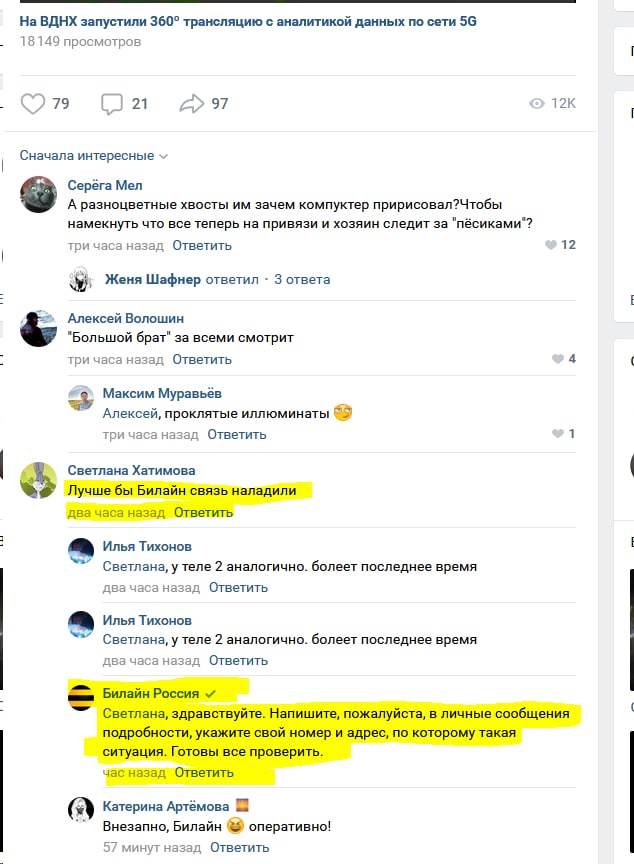Reply to the Билайн Россия comment
Screen dimensions: 634x864
coord(204,773)
